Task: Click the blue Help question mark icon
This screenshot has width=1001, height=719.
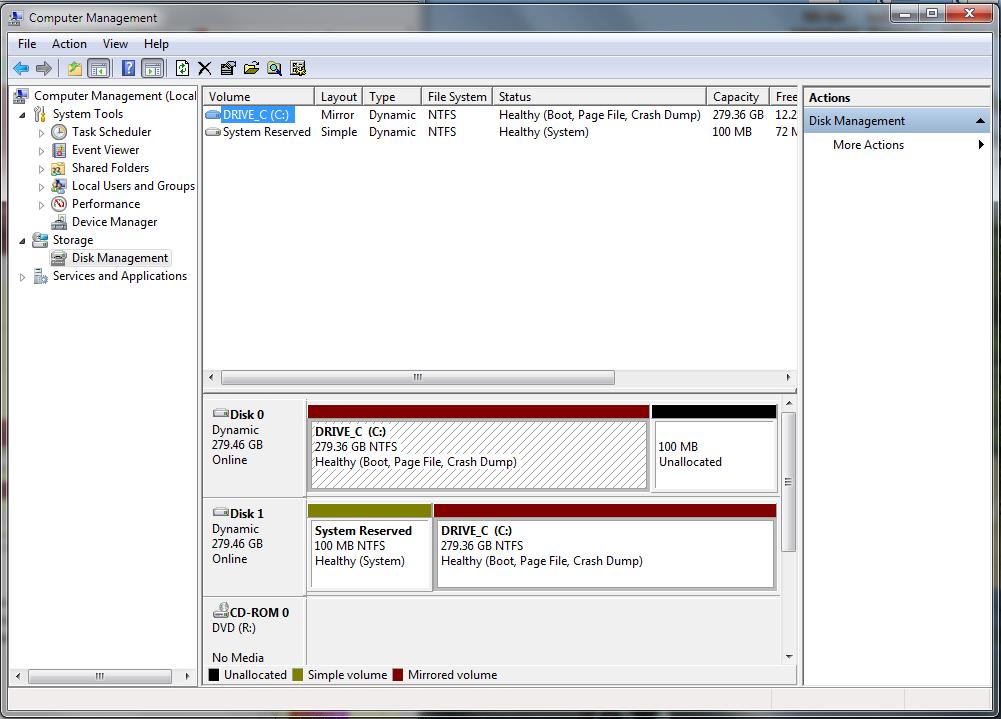Action: point(128,68)
